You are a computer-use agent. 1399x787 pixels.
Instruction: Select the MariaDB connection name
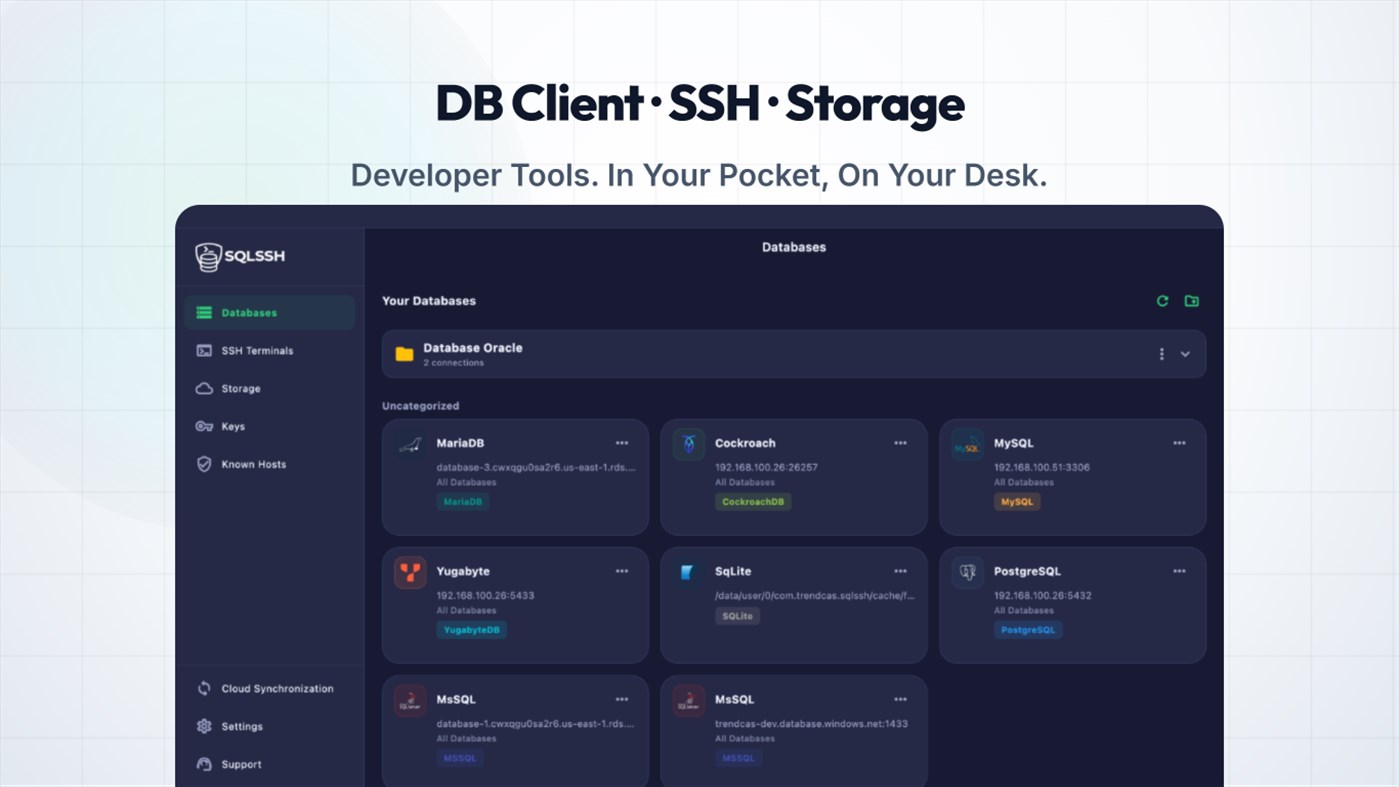tap(460, 443)
